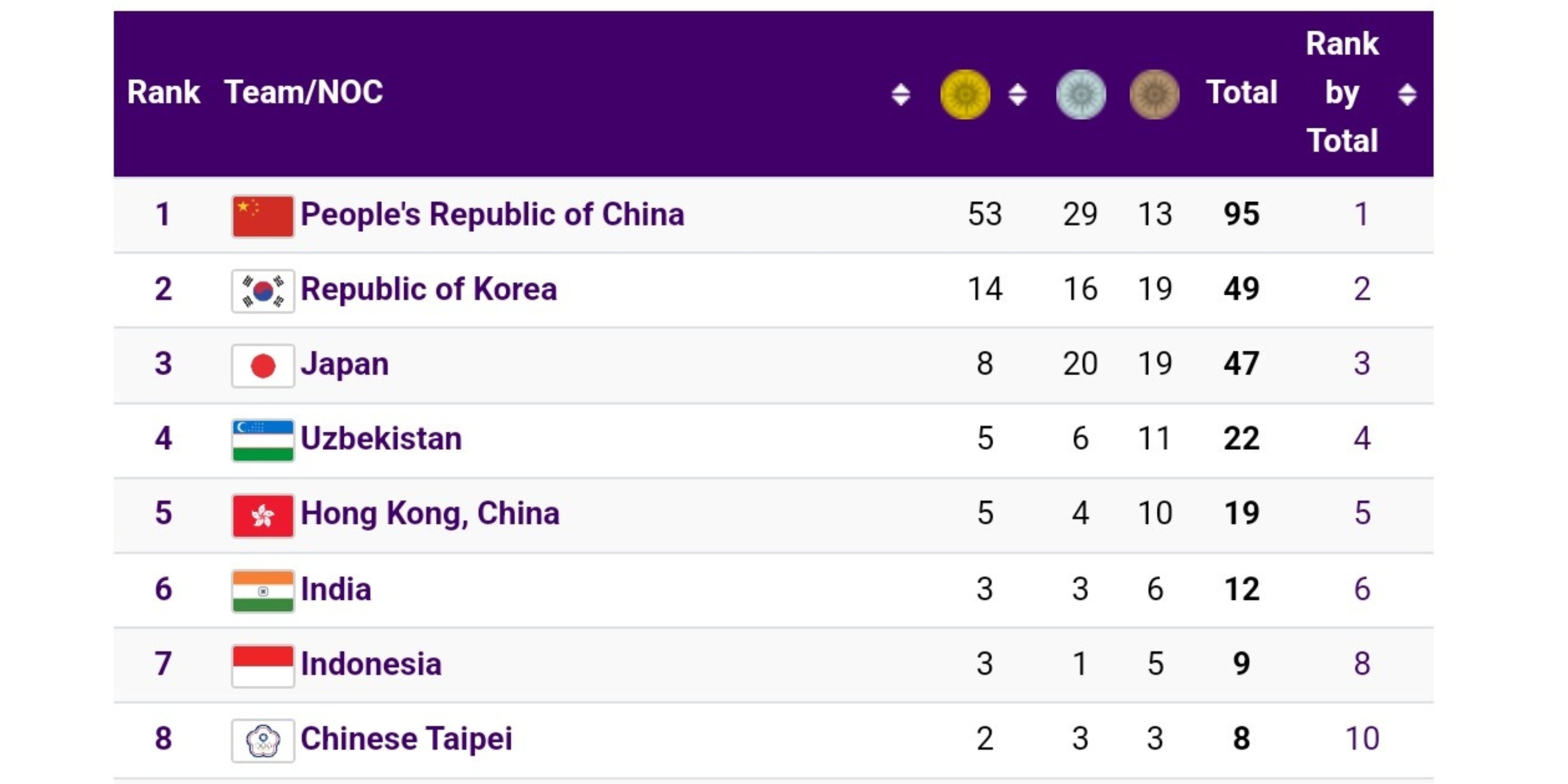This screenshot has height=784, width=1568.
Task: Click the Uzbekistan flag icon
Action: coord(263,440)
